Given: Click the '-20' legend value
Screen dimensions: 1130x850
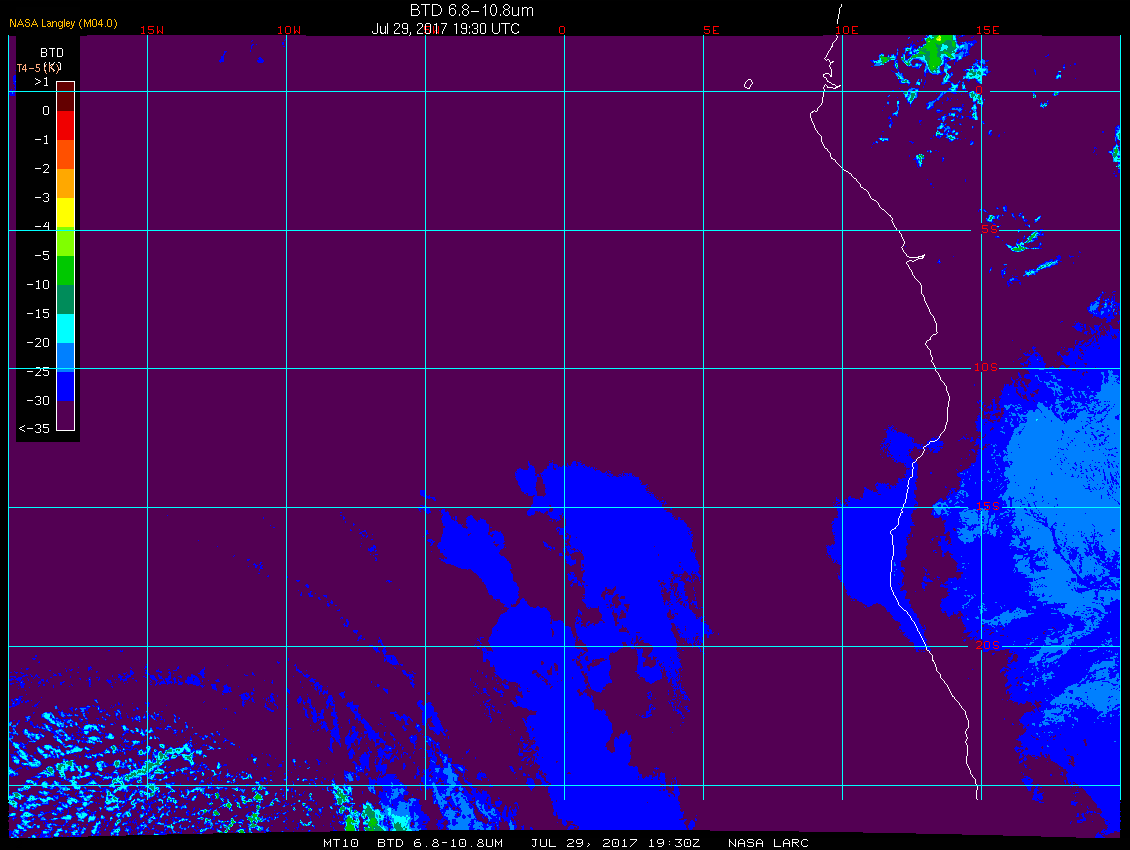Looking at the screenshot, I should point(38,342).
